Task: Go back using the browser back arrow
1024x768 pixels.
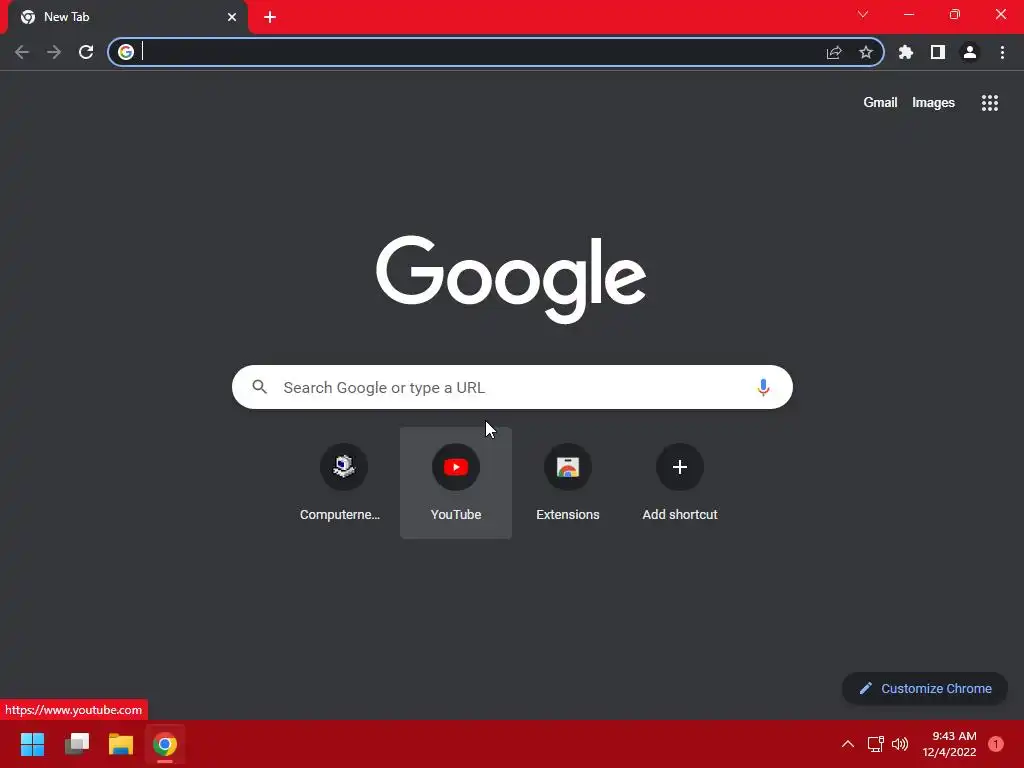Action: coord(22,52)
